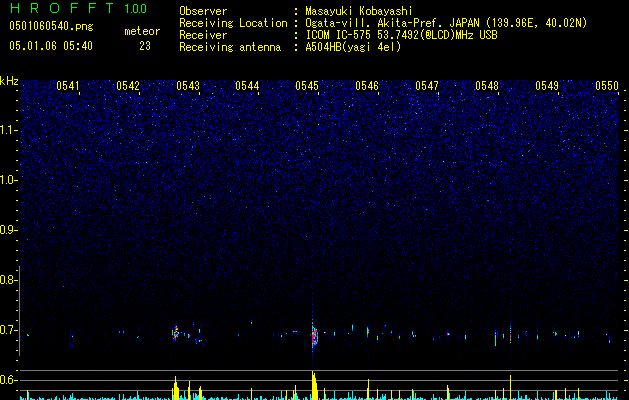
Task: Click the 0548 time marker
Action: (487, 86)
